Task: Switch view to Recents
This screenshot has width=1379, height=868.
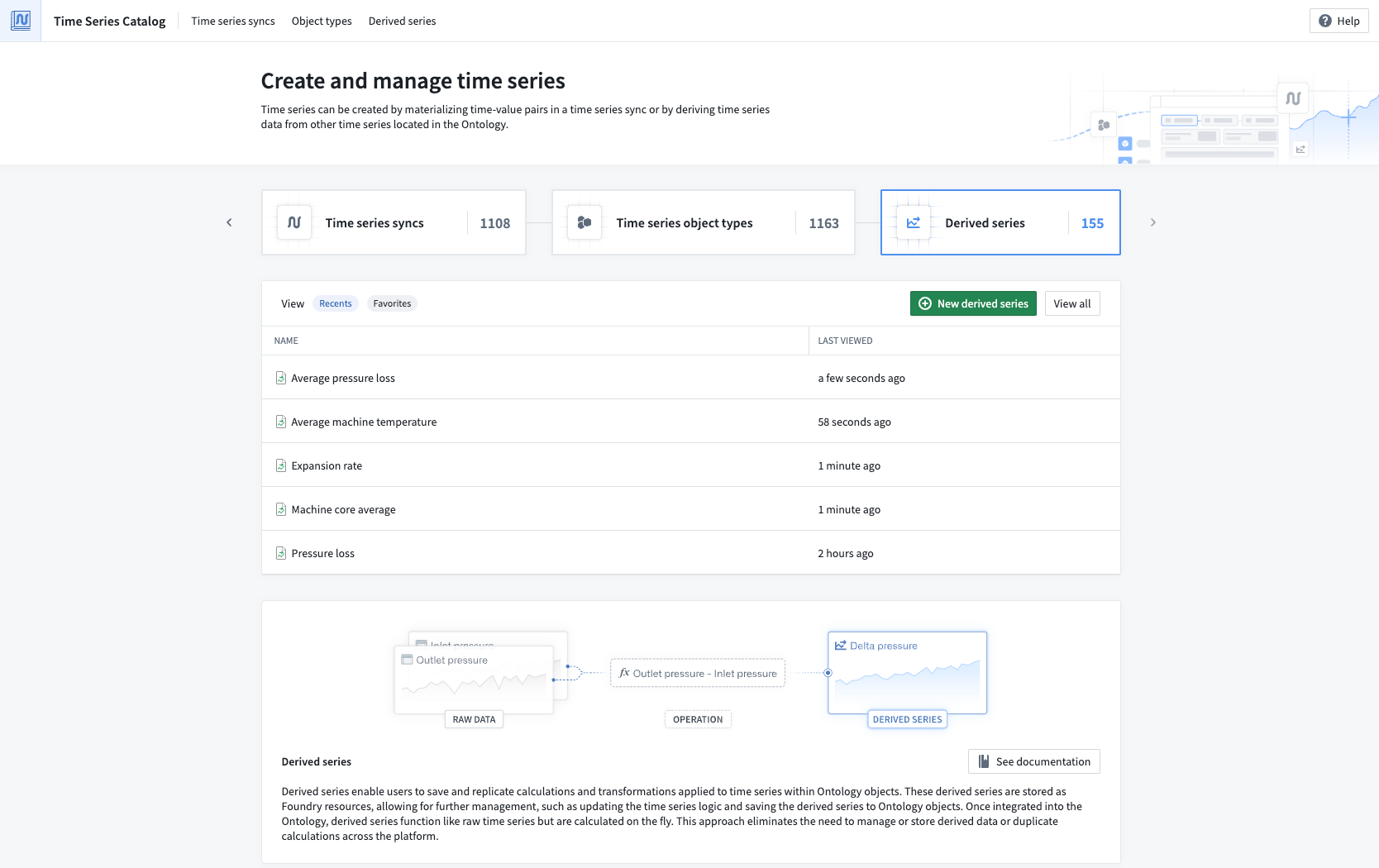Action: coord(336,303)
